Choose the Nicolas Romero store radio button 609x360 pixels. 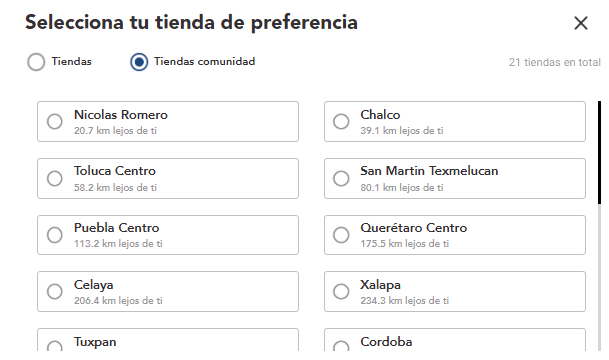[55, 122]
